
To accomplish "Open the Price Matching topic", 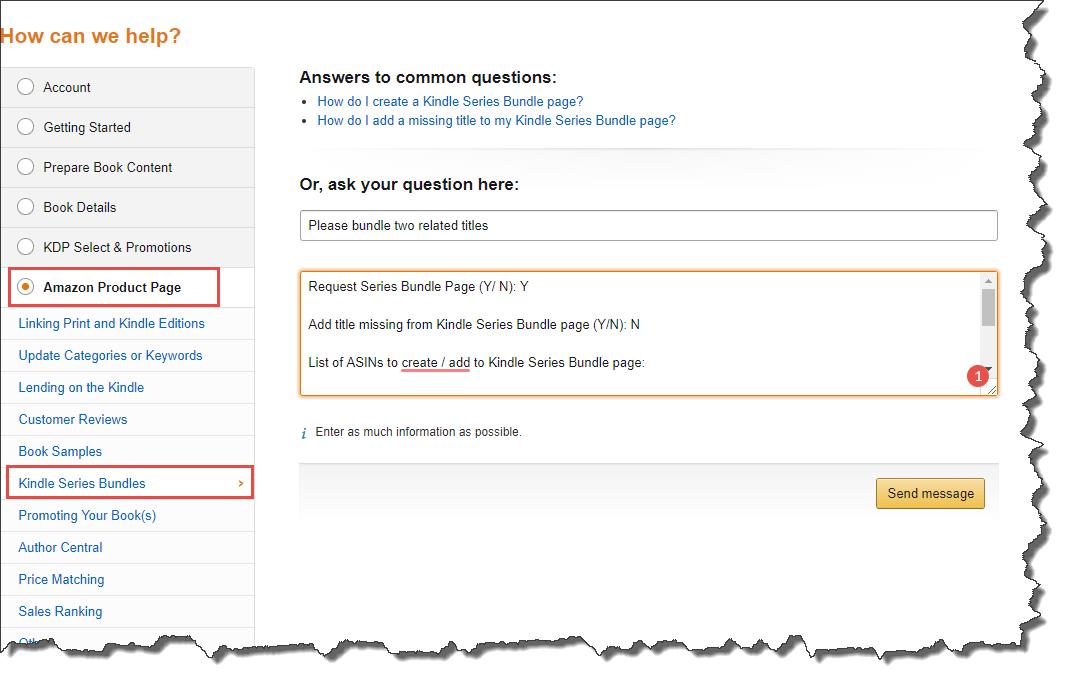I will (61, 580).
